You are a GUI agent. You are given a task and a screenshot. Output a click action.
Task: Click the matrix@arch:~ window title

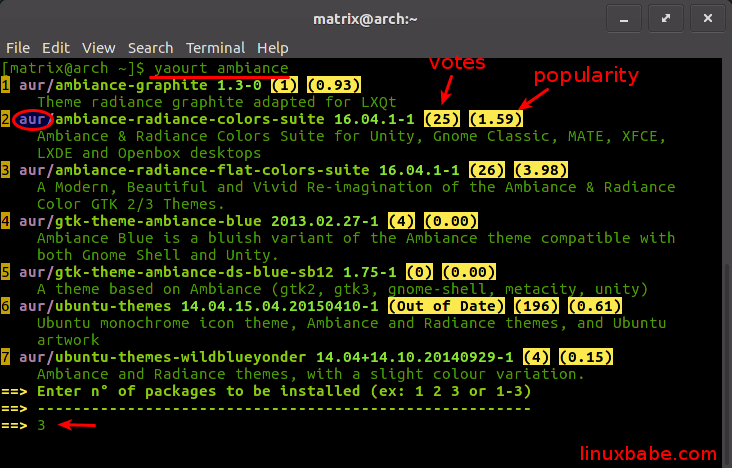click(x=365, y=17)
